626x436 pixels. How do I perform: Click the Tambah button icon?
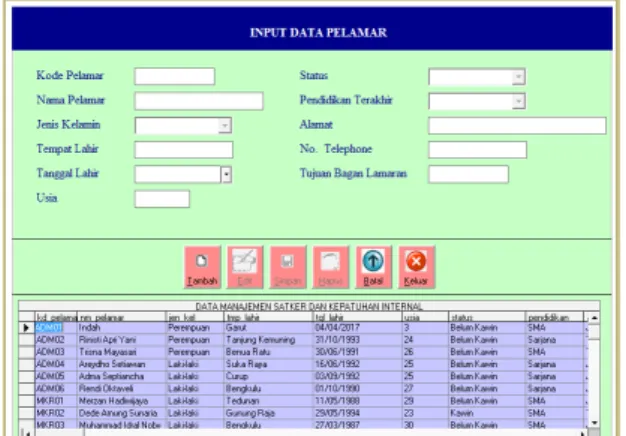pos(202,267)
